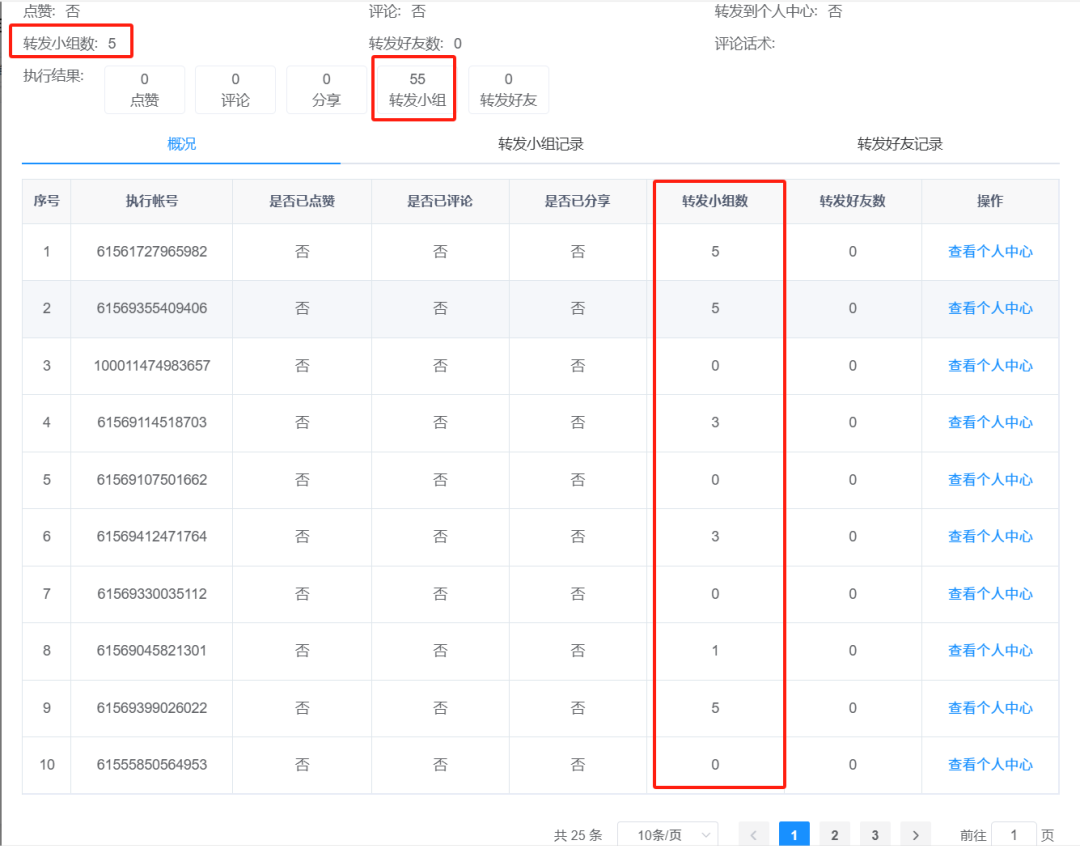1080x846 pixels.
Task: Open the 转发好友记录 tab
Action: pyautogui.click(x=900, y=144)
